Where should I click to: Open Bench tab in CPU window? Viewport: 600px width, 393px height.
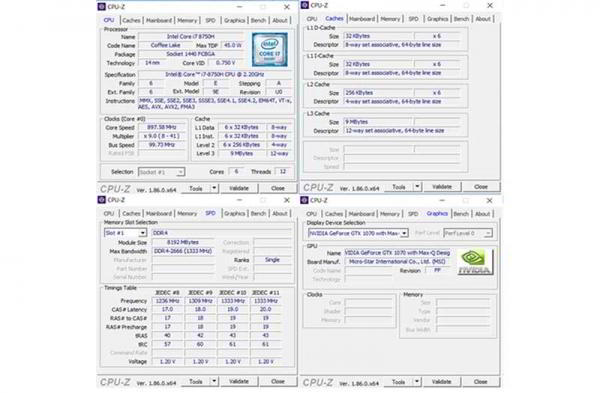pos(258,20)
